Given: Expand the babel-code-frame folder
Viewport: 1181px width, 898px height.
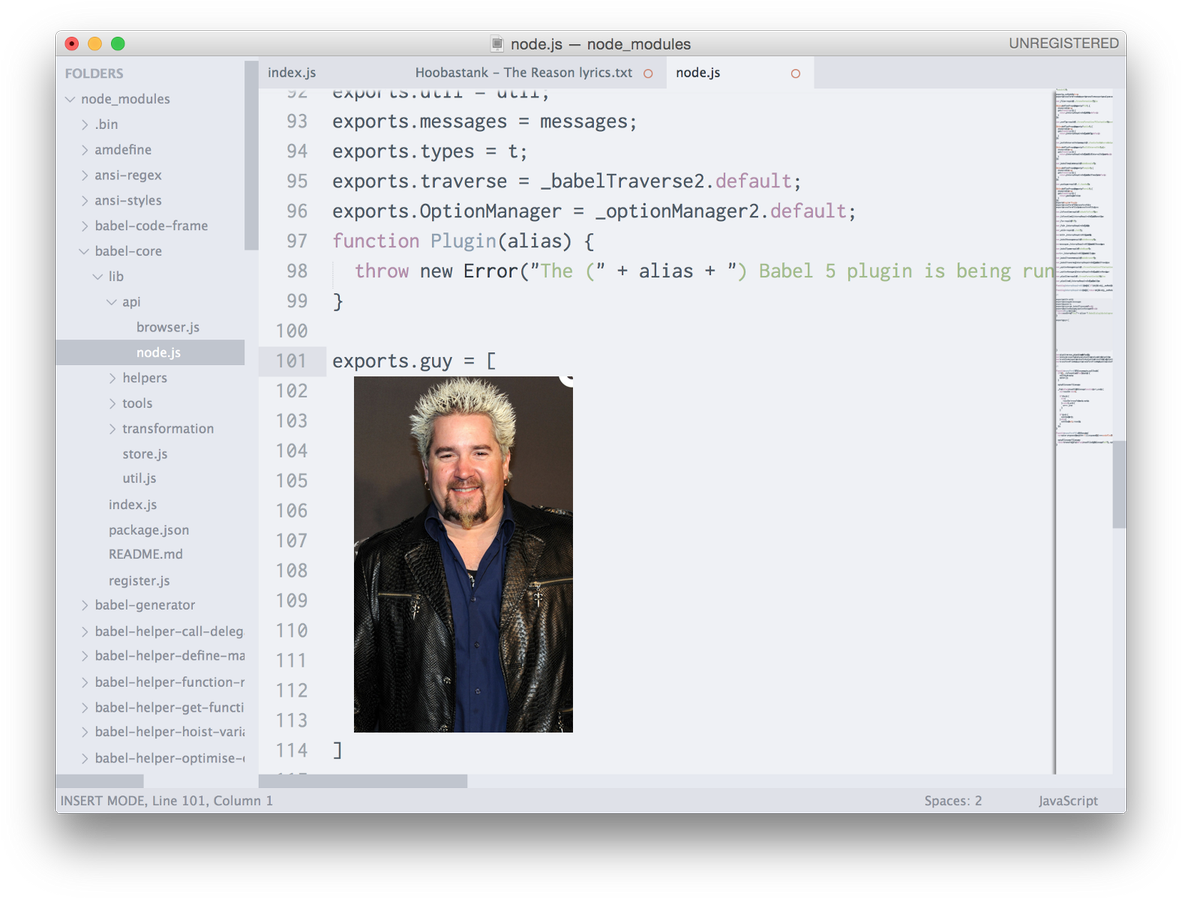Looking at the screenshot, I should (x=84, y=226).
